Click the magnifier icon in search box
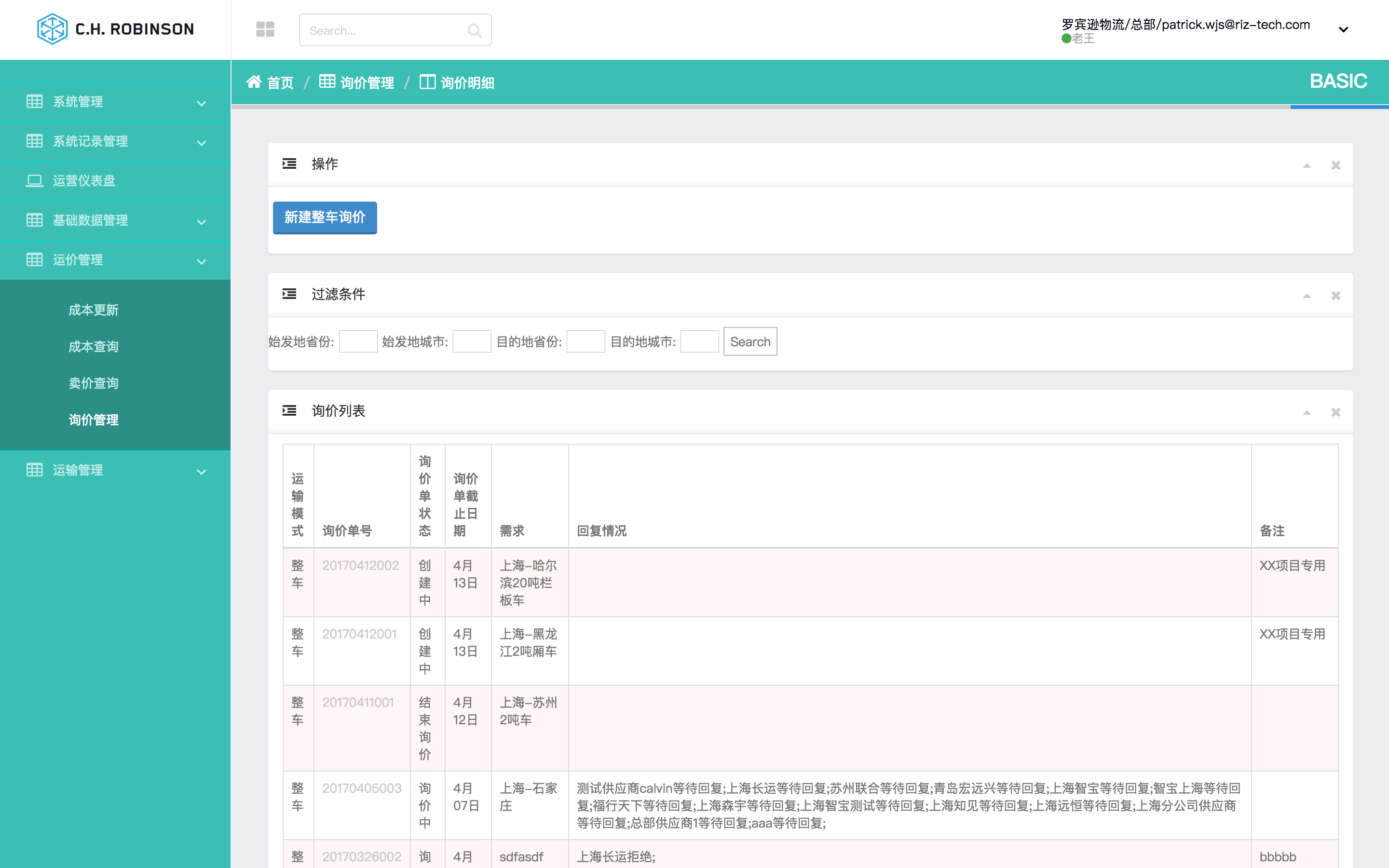Screen dimensions: 1389x868 (474, 30)
